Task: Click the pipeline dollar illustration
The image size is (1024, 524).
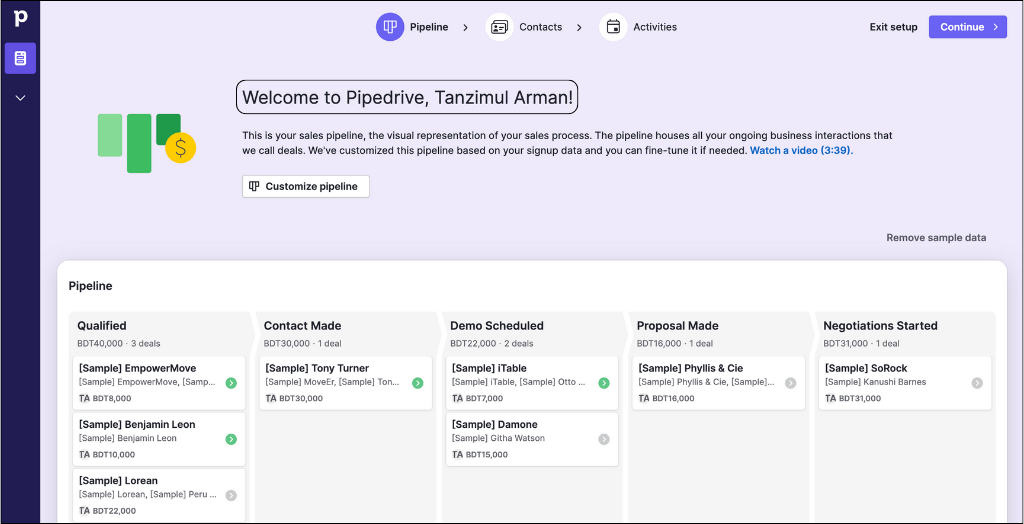Action: [x=147, y=143]
